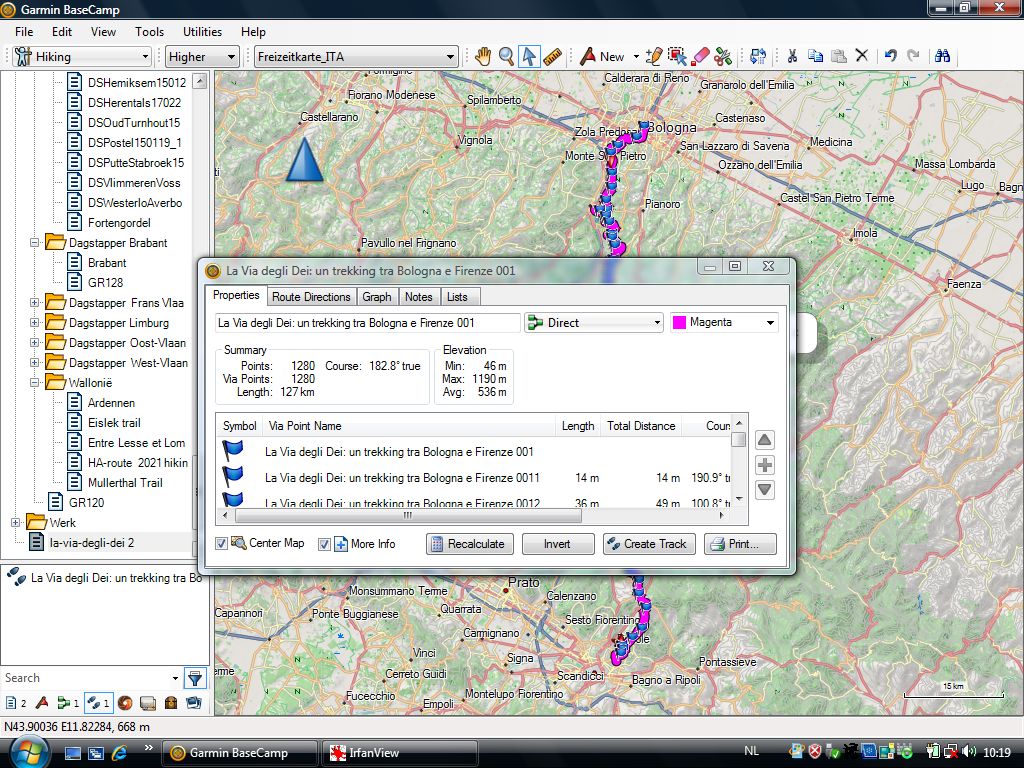Expand the Werk folder
The width and height of the screenshot is (1024, 768).
coord(16,523)
